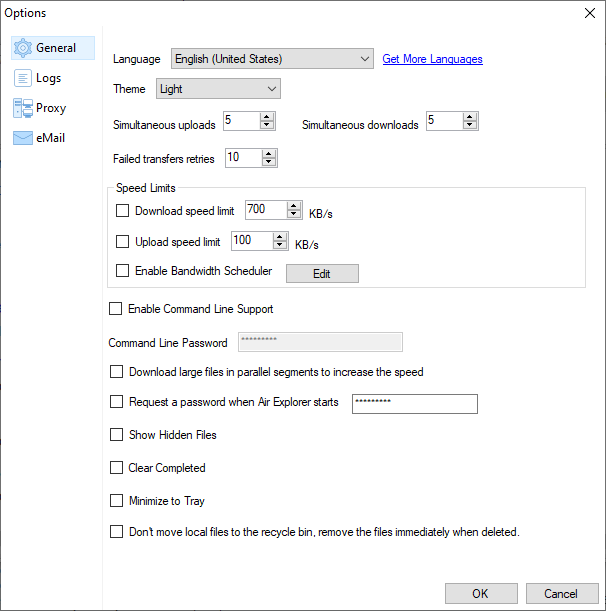This screenshot has height=611, width=606.
Task: Enable the Download speed limit checkbox
Action: (123, 211)
